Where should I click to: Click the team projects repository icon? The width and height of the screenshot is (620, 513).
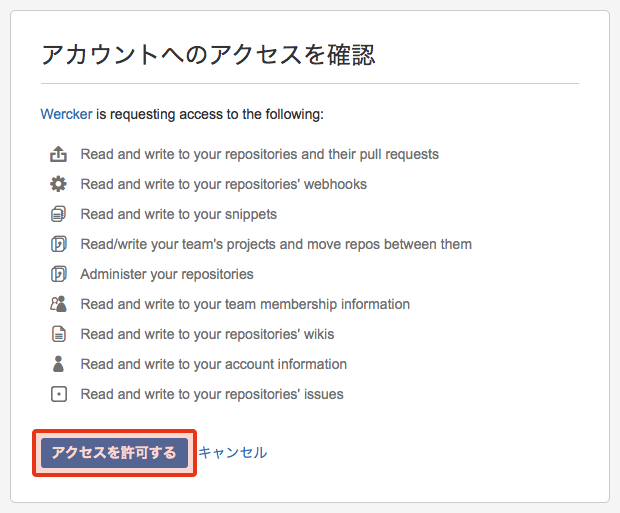[x=58, y=244]
